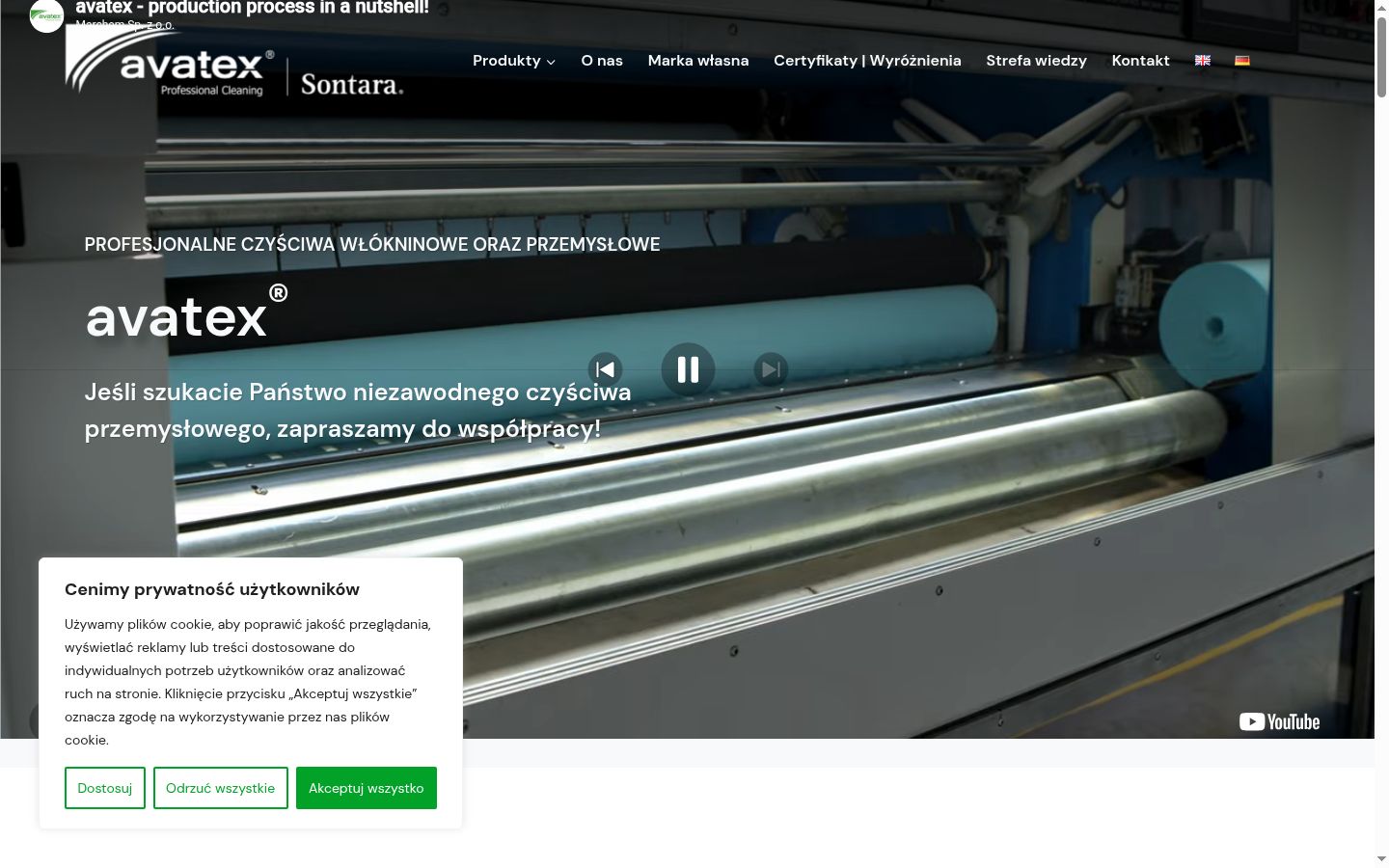
Task: Open Certyfikaty | Wyróżnienia menu item
Action: point(867,61)
